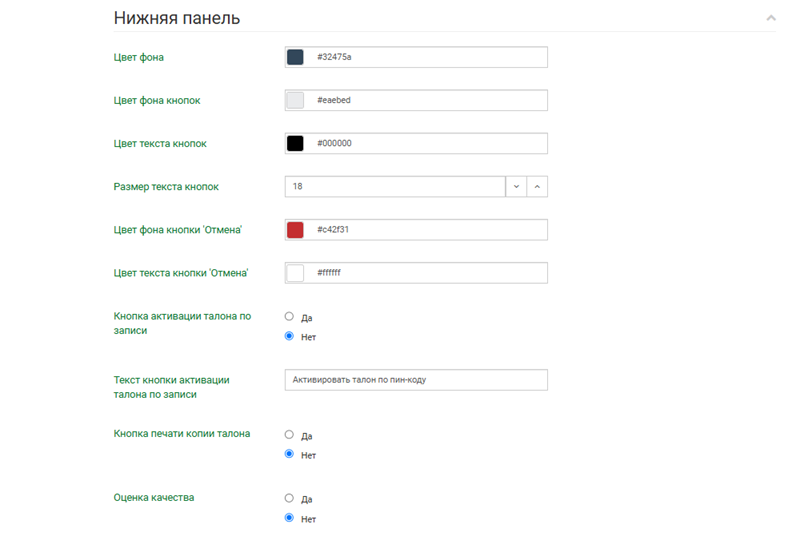The image size is (788, 544).
Task: Select 'Нет' for 'Кнопка активации талона по записи'
Action: tap(290, 337)
